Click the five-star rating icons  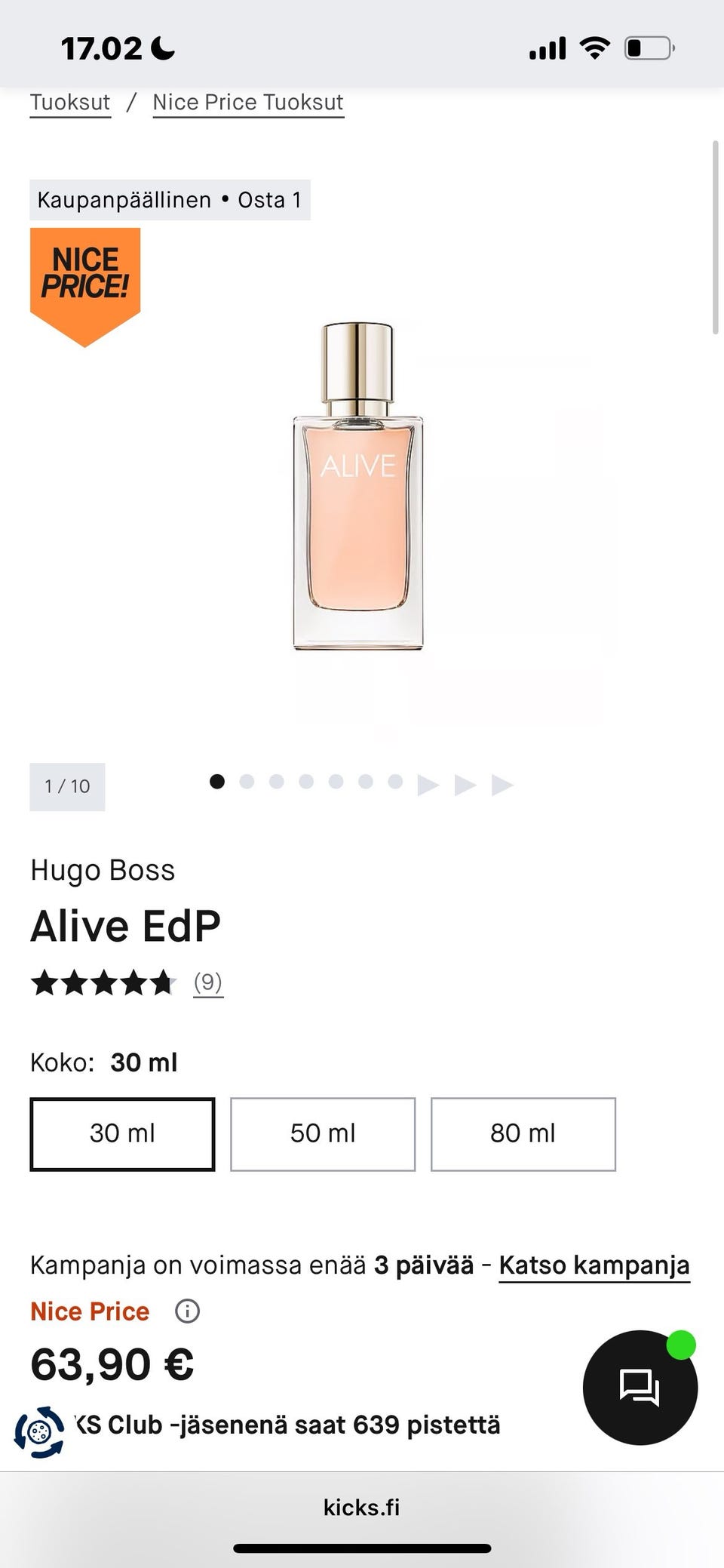tap(103, 983)
